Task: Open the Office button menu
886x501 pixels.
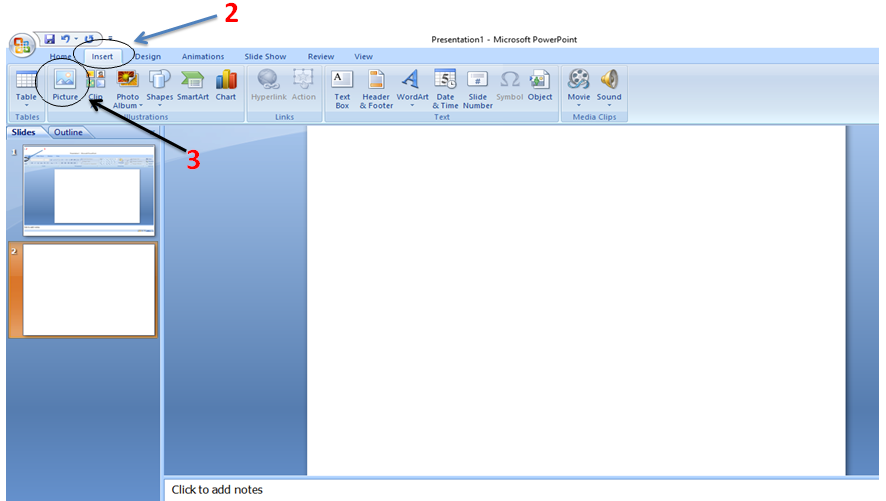Action: click(21, 45)
